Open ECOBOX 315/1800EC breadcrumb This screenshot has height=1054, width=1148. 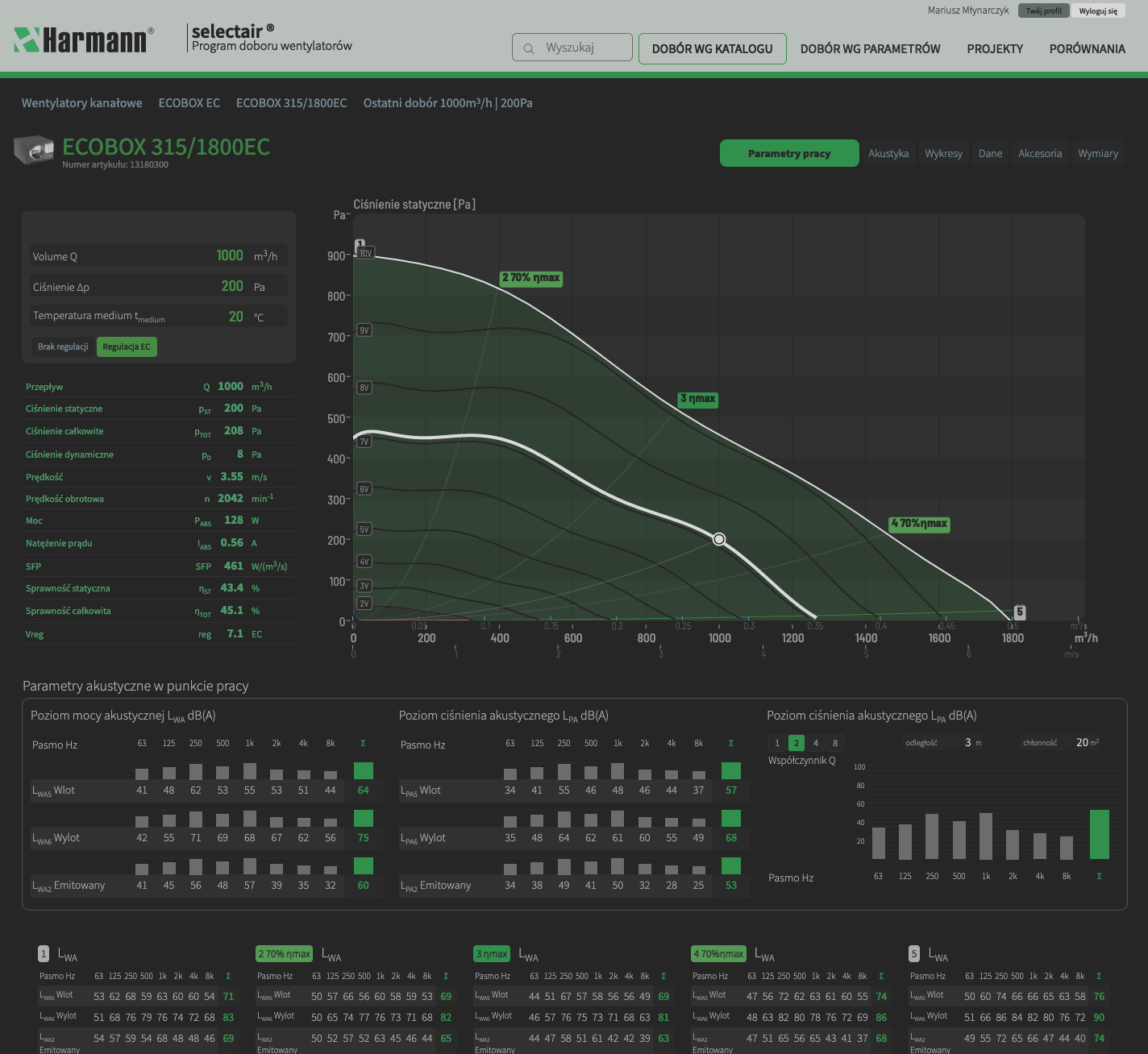pos(292,103)
